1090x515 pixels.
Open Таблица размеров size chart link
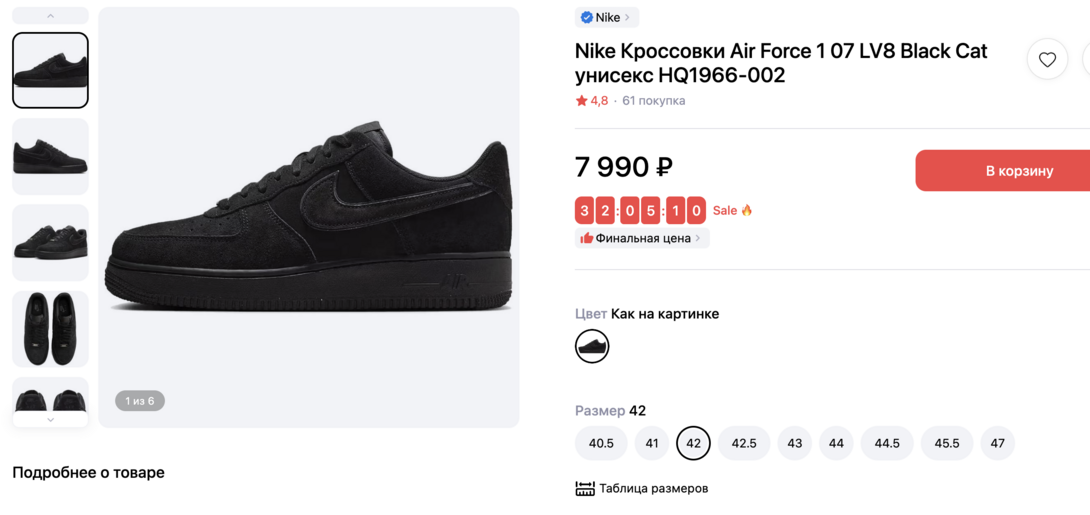[653, 489]
